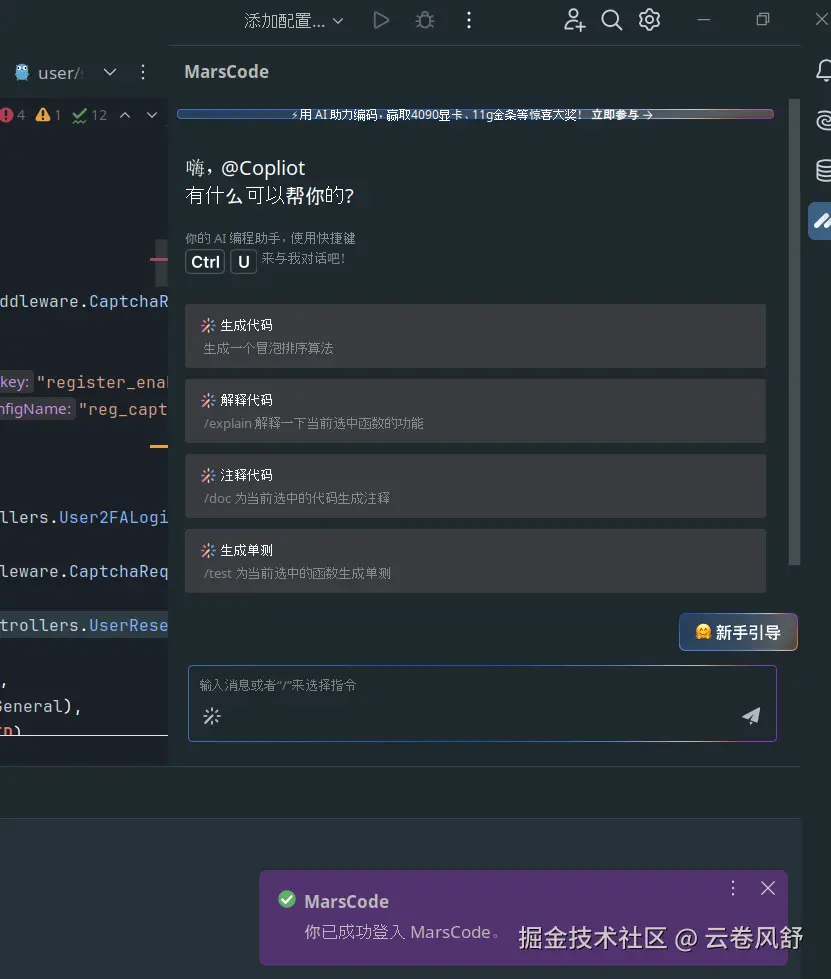
Task: Click the yellow warning count indicator
Action: tap(44, 115)
